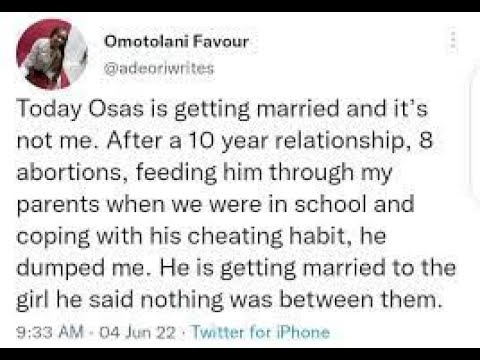Click the tweet line starting "not me. After"
Screen dimensions: 480x360
coord(225,140)
